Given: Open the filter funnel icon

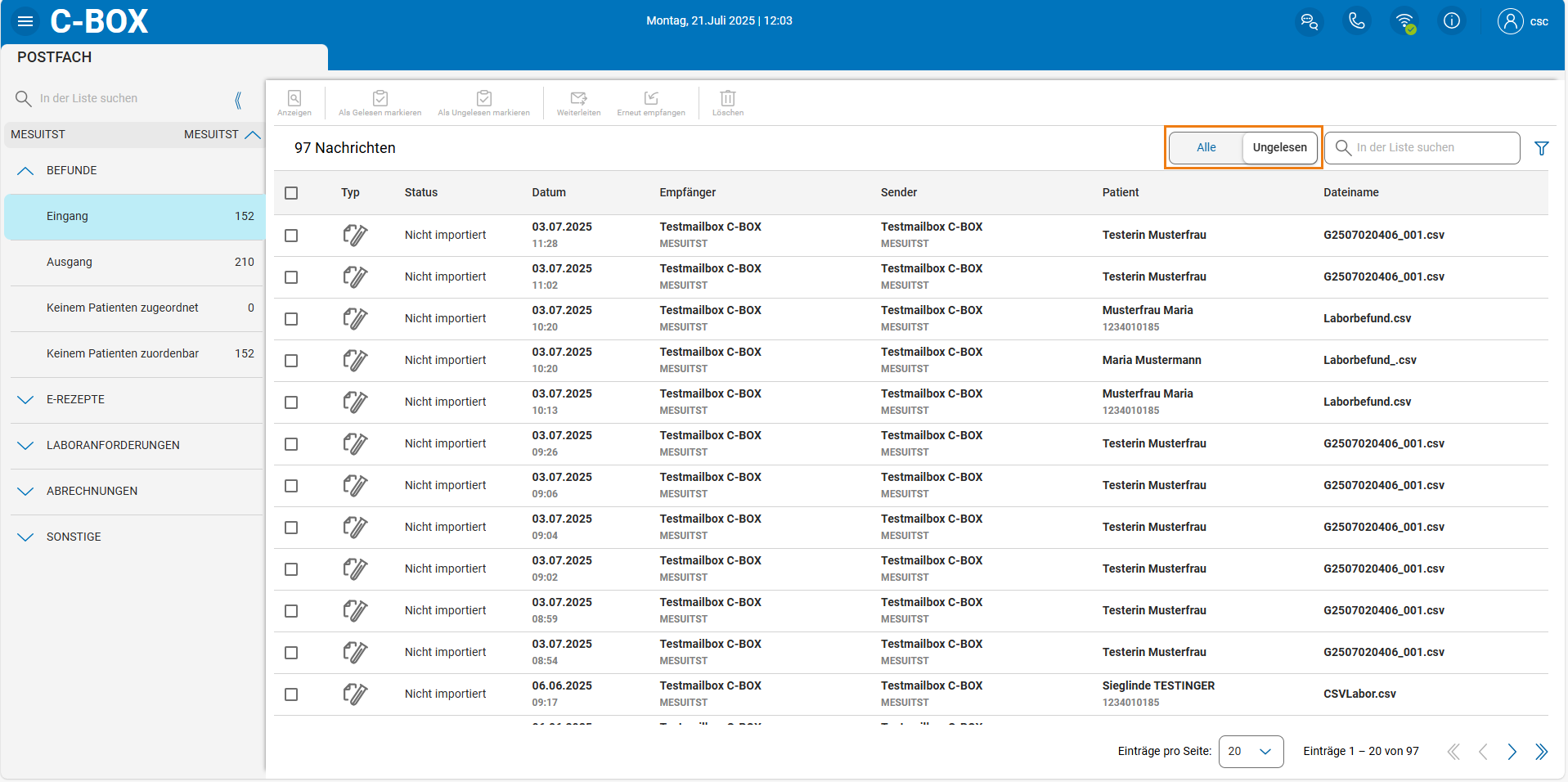Looking at the screenshot, I should [x=1541, y=148].
